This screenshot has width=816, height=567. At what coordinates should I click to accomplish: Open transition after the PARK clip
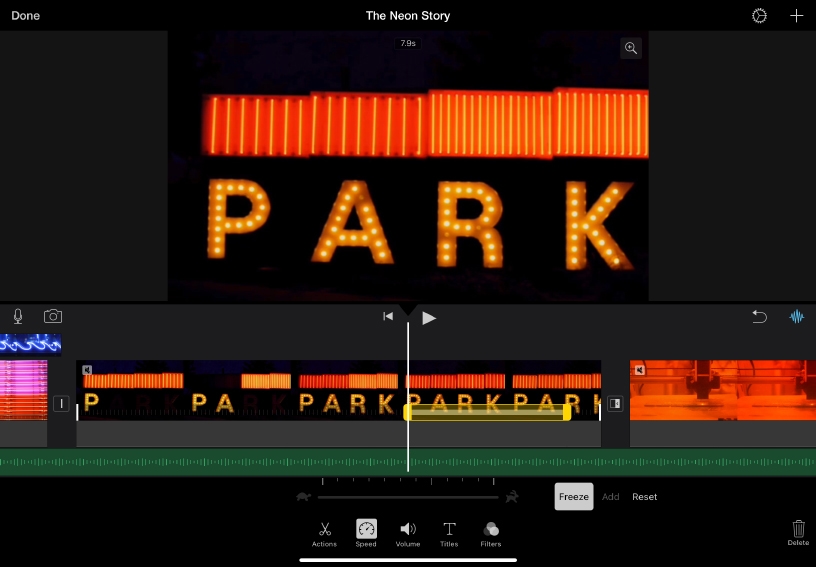click(x=615, y=404)
